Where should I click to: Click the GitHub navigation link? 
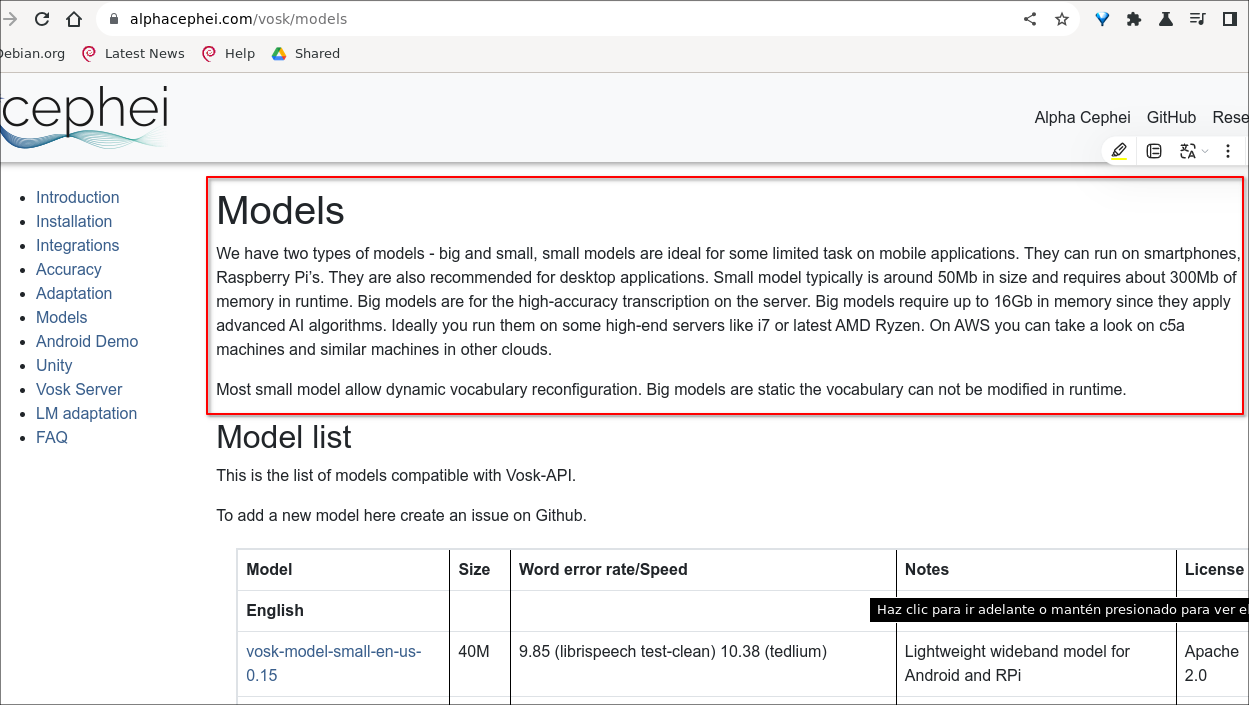1171,117
